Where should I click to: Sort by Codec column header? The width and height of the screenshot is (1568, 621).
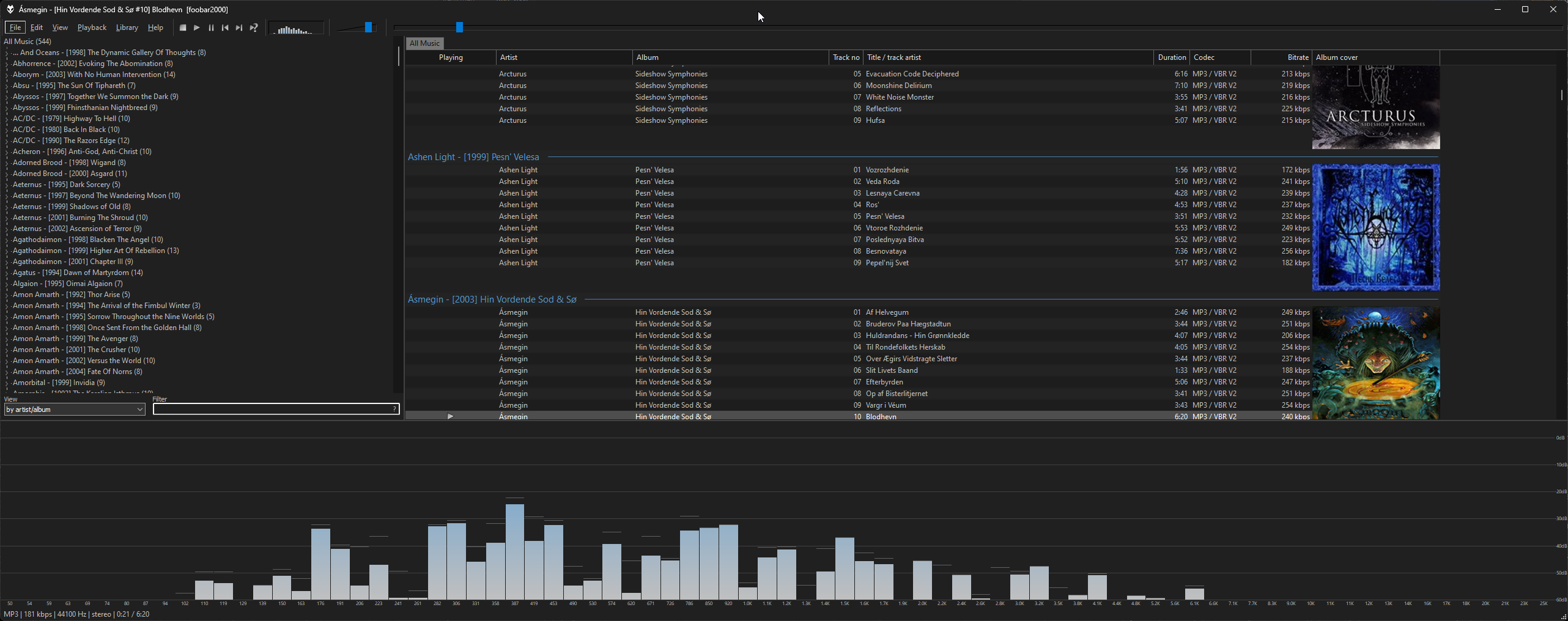(1221, 57)
